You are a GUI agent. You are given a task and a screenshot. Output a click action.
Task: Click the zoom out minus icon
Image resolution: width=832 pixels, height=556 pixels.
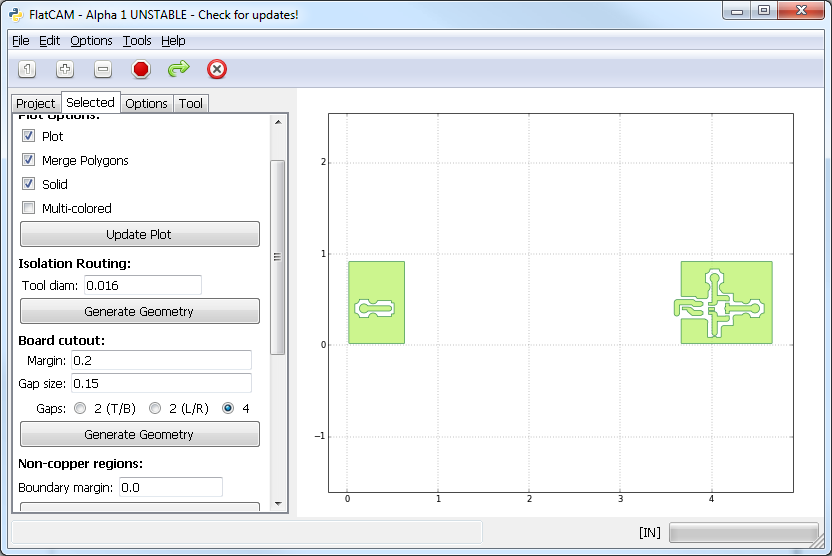click(x=103, y=69)
